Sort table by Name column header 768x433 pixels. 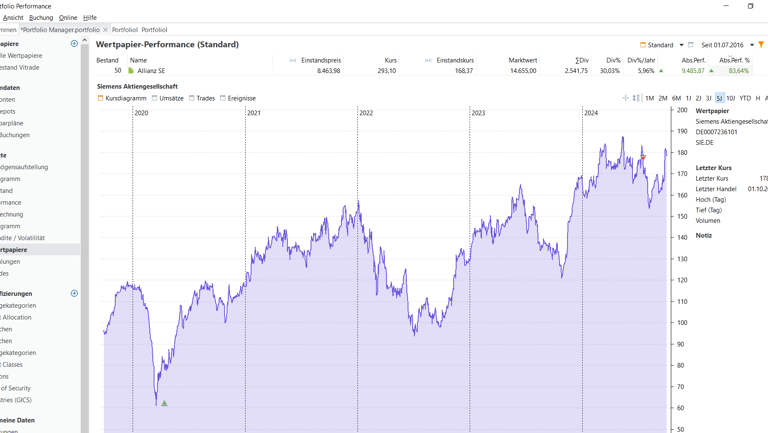(138, 60)
